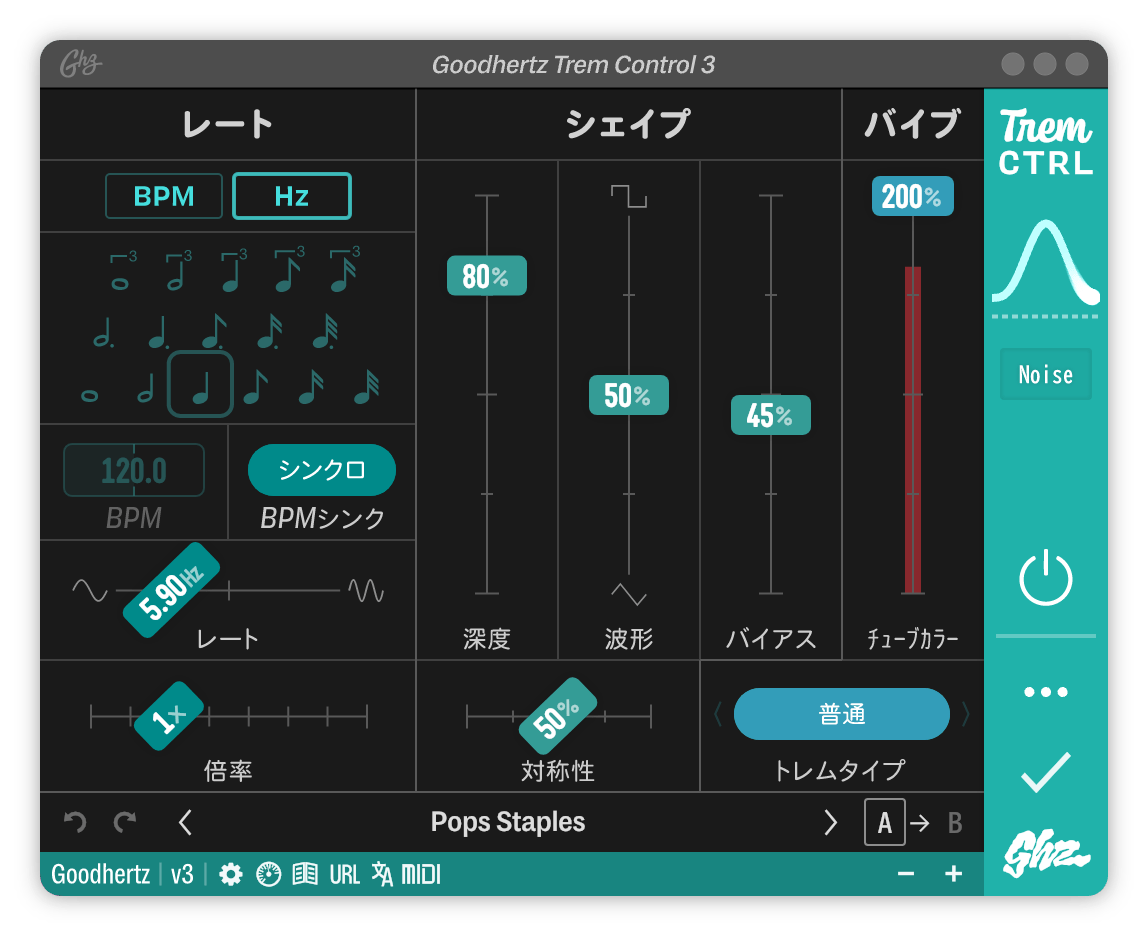The height and width of the screenshot is (936, 1148).
Task: Click the 120.0 BPM input field
Action: (134, 470)
